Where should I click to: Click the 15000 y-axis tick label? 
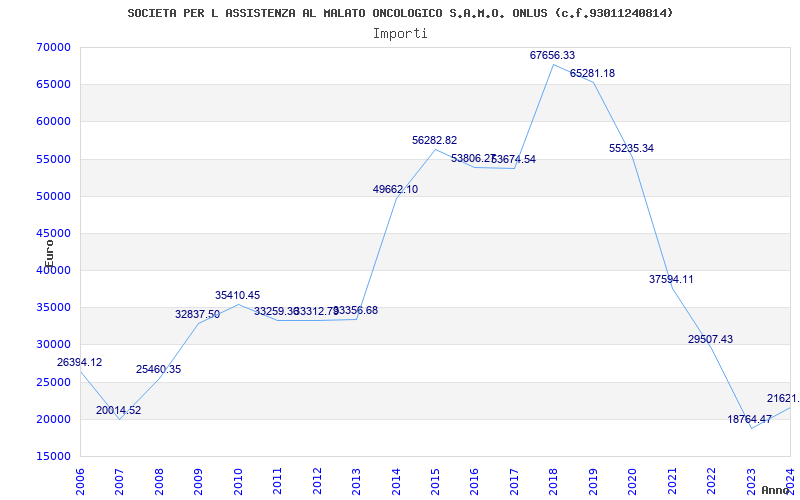tap(54, 456)
